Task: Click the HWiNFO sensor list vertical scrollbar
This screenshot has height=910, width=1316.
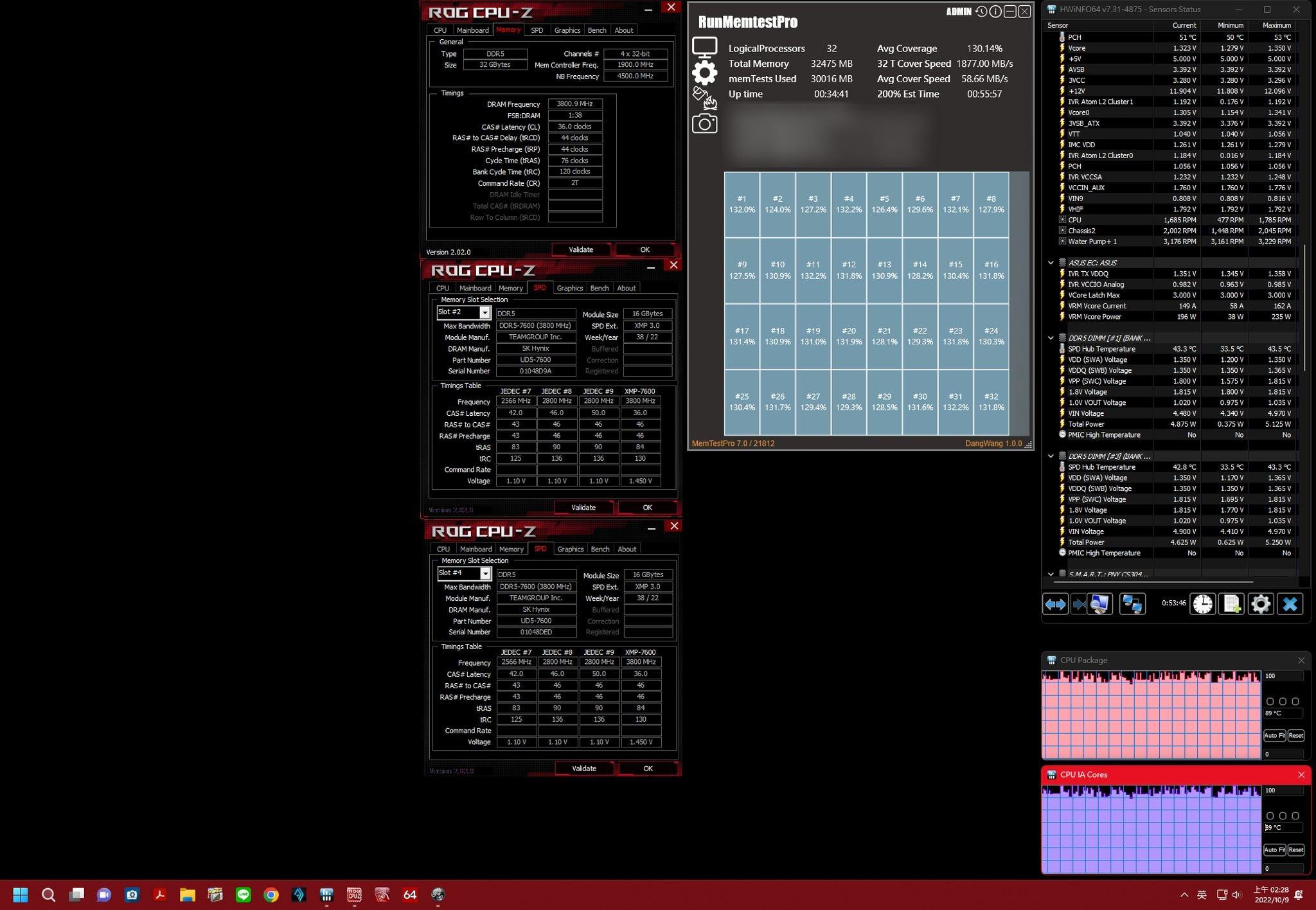Action: point(1304,308)
